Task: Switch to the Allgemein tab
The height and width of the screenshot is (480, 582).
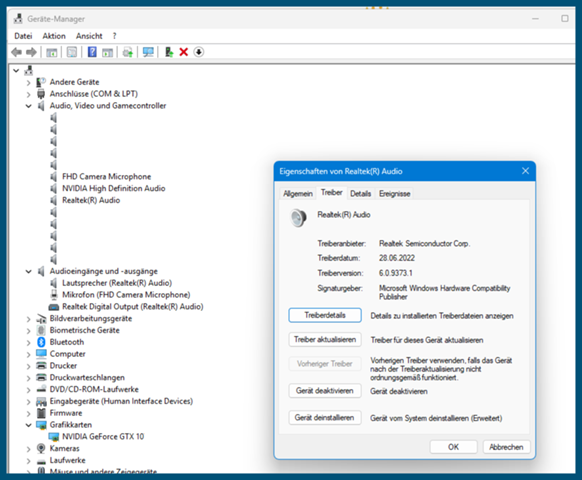Action: tap(298, 193)
